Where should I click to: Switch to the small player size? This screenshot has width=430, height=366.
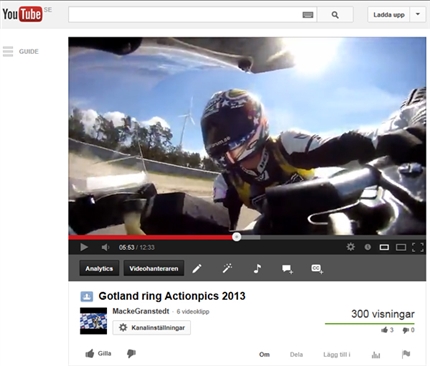(x=384, y=247)
